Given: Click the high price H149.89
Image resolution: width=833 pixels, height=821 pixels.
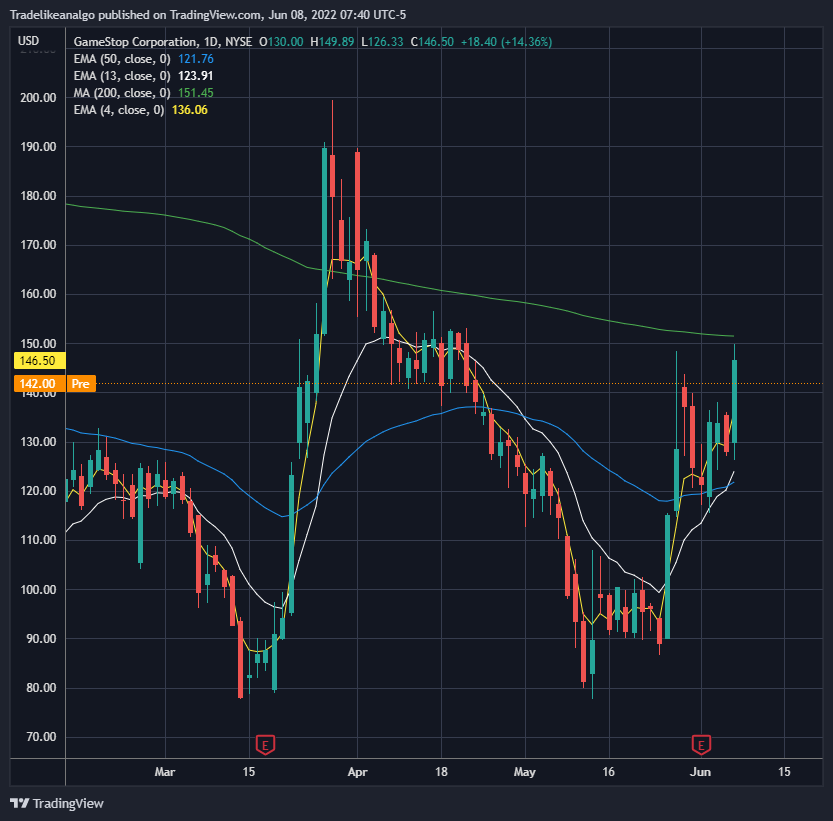Looking at the screenshot, I should (332, 42).
